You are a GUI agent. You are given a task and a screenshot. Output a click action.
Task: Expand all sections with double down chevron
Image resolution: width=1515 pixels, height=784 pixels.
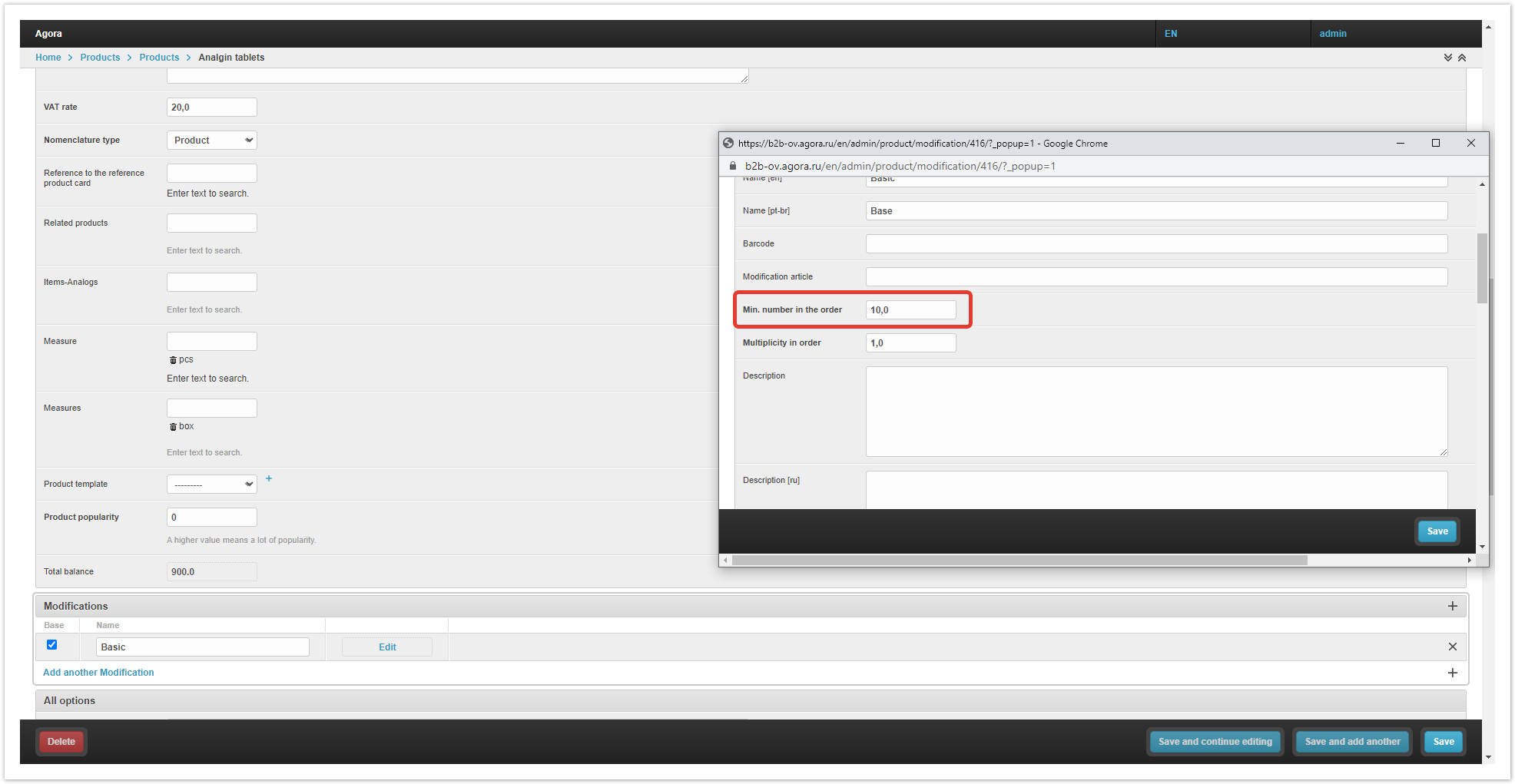pyautogui.click(x=1447, y=58)
